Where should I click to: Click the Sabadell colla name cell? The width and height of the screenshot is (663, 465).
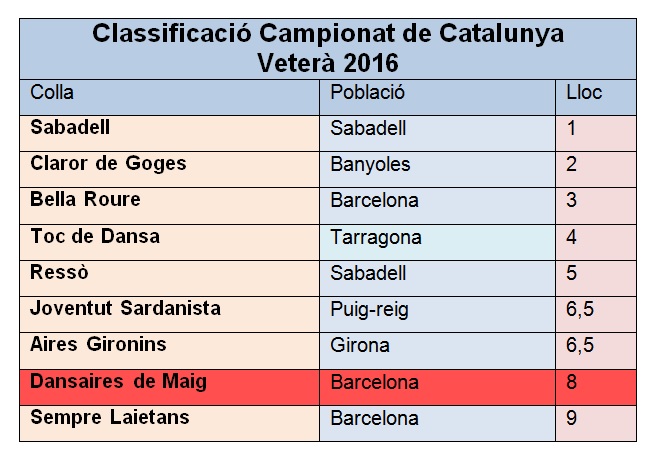pos(170,134)
